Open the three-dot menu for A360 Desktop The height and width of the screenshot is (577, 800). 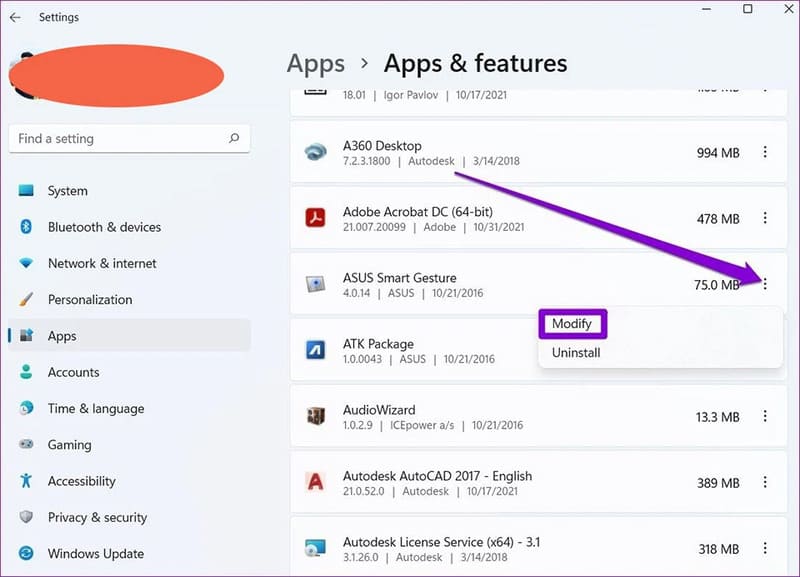click(x=765, y=152)
